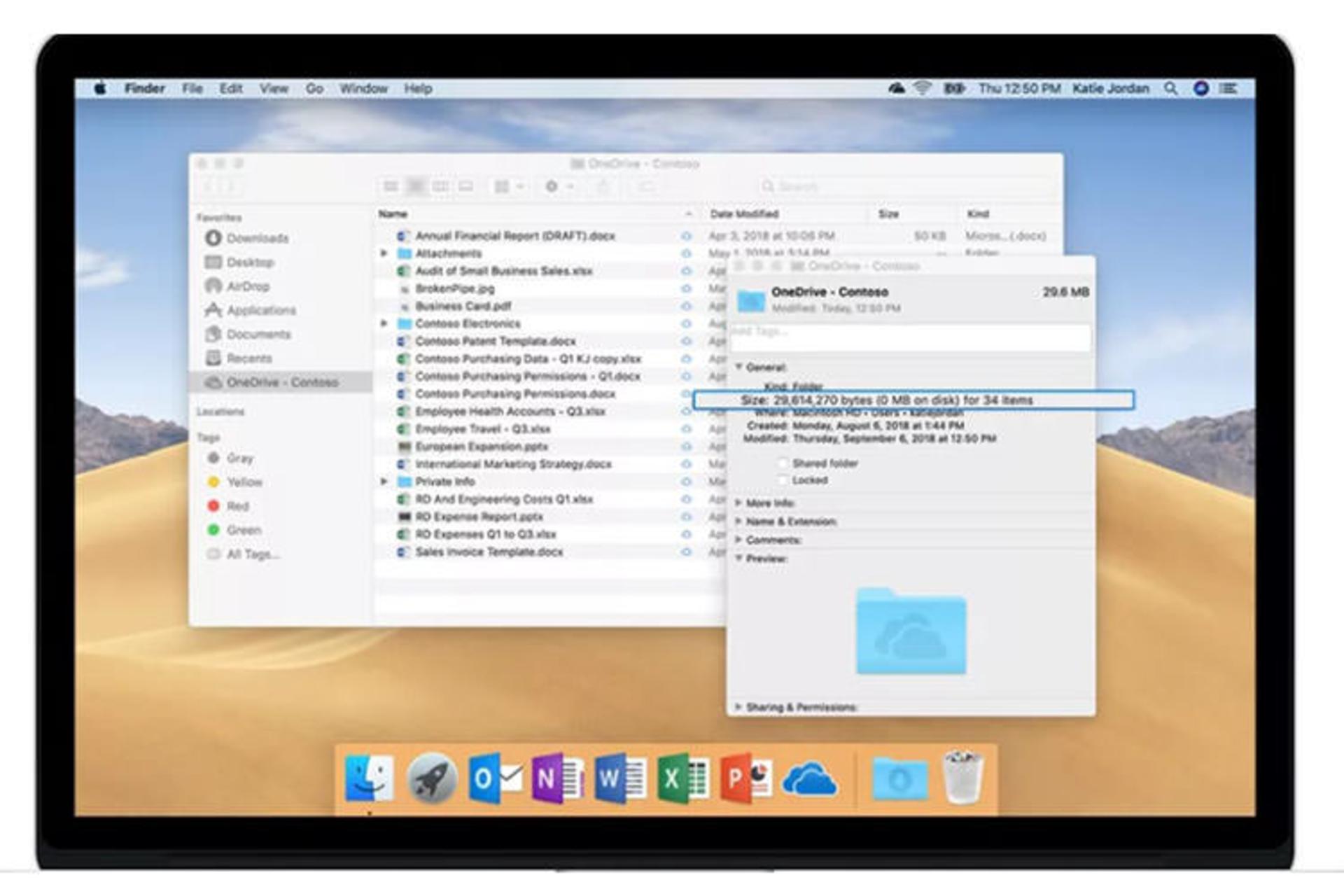
Task: Switch Finder to list view
Action: point(416,186)
